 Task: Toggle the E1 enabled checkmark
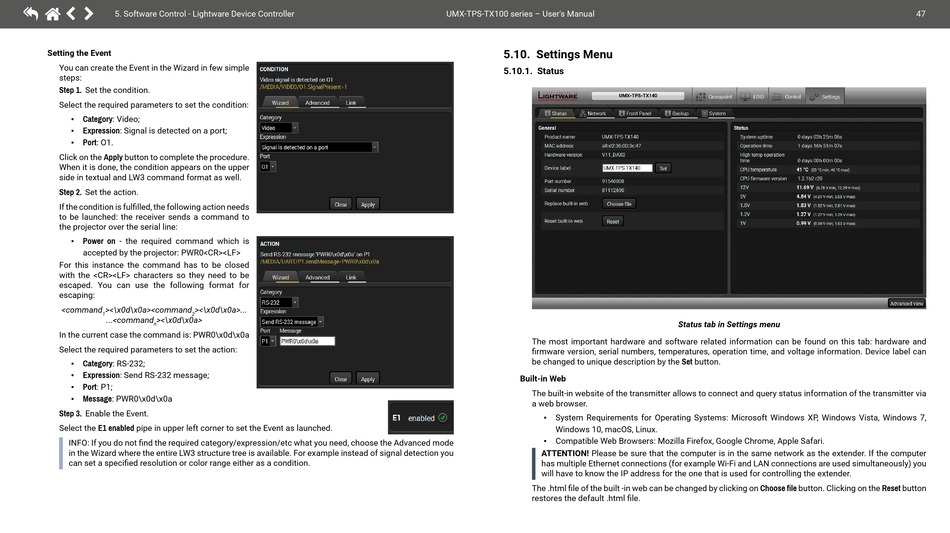click(x=443, y=418)
